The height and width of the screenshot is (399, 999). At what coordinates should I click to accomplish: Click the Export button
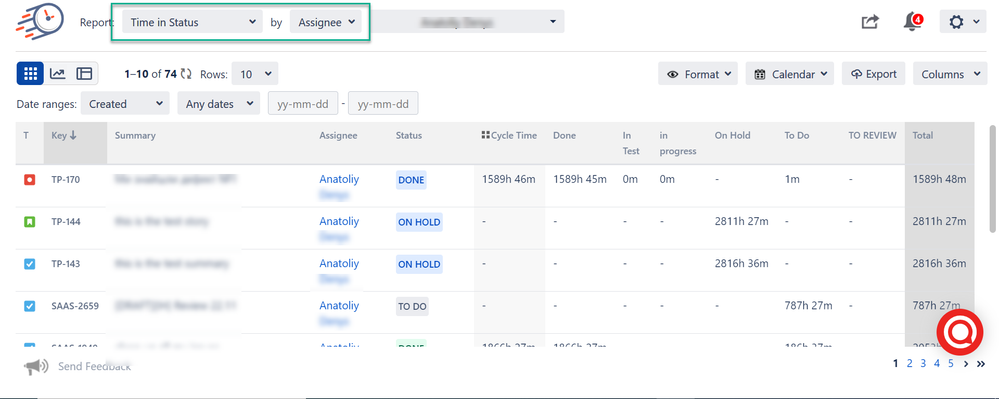[873, 74]
